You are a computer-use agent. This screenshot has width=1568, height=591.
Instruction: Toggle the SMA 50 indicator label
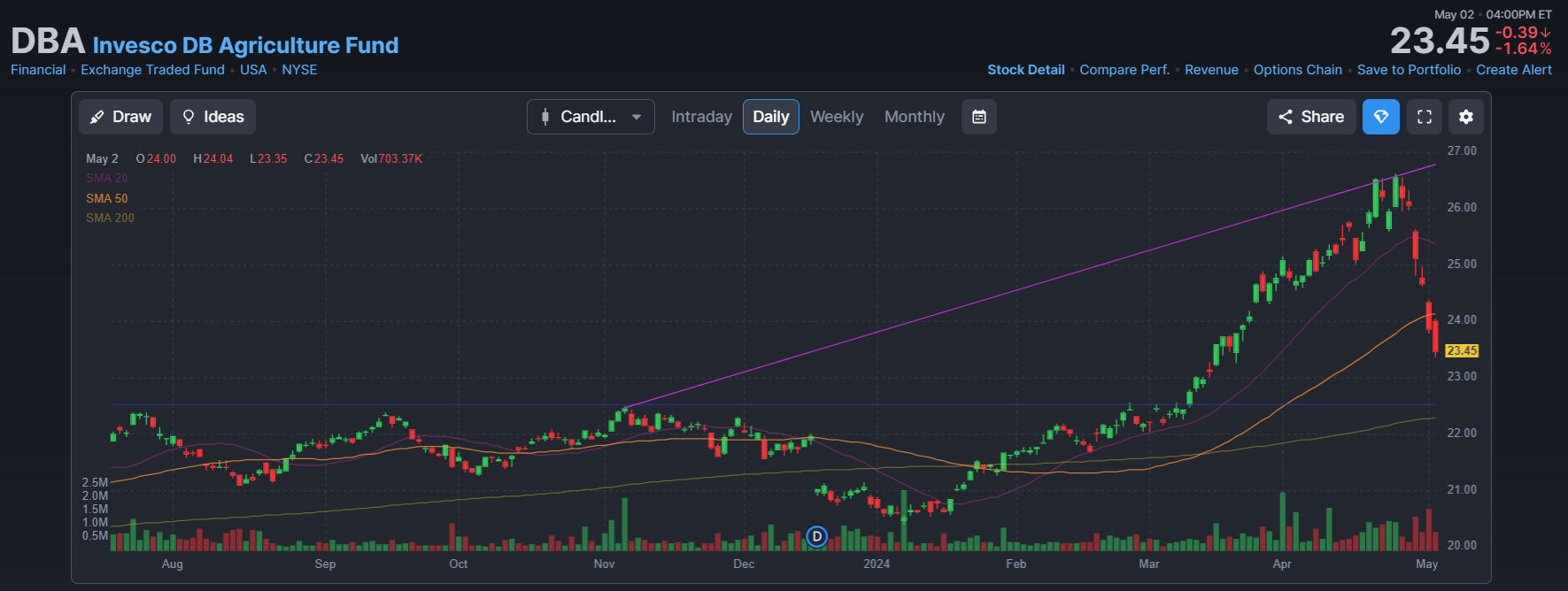[x=106, y=198]
